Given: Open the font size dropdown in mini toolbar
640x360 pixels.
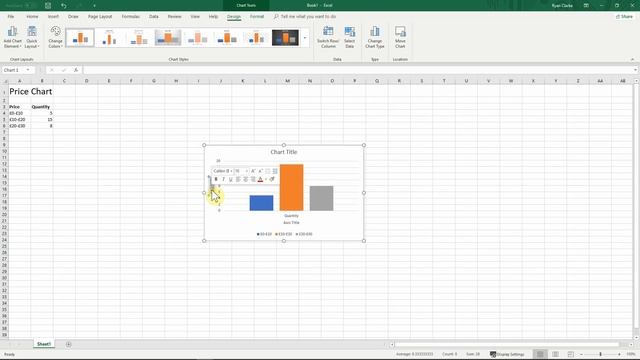Looking at the screenshot, I should pos(246,171).
